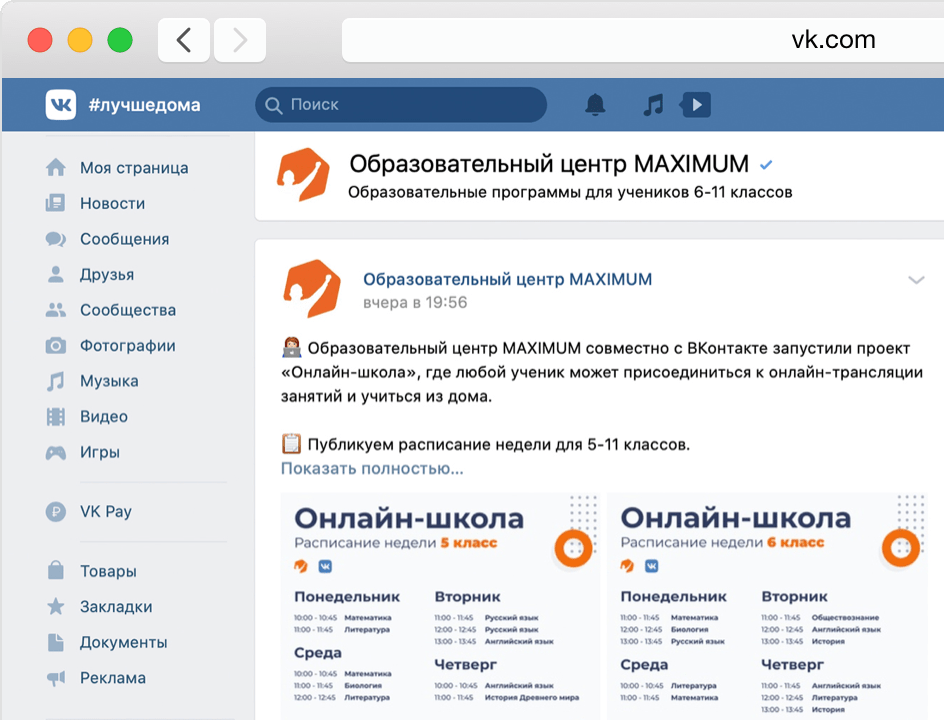Open Товары in sidebar

tap(108, 571)
